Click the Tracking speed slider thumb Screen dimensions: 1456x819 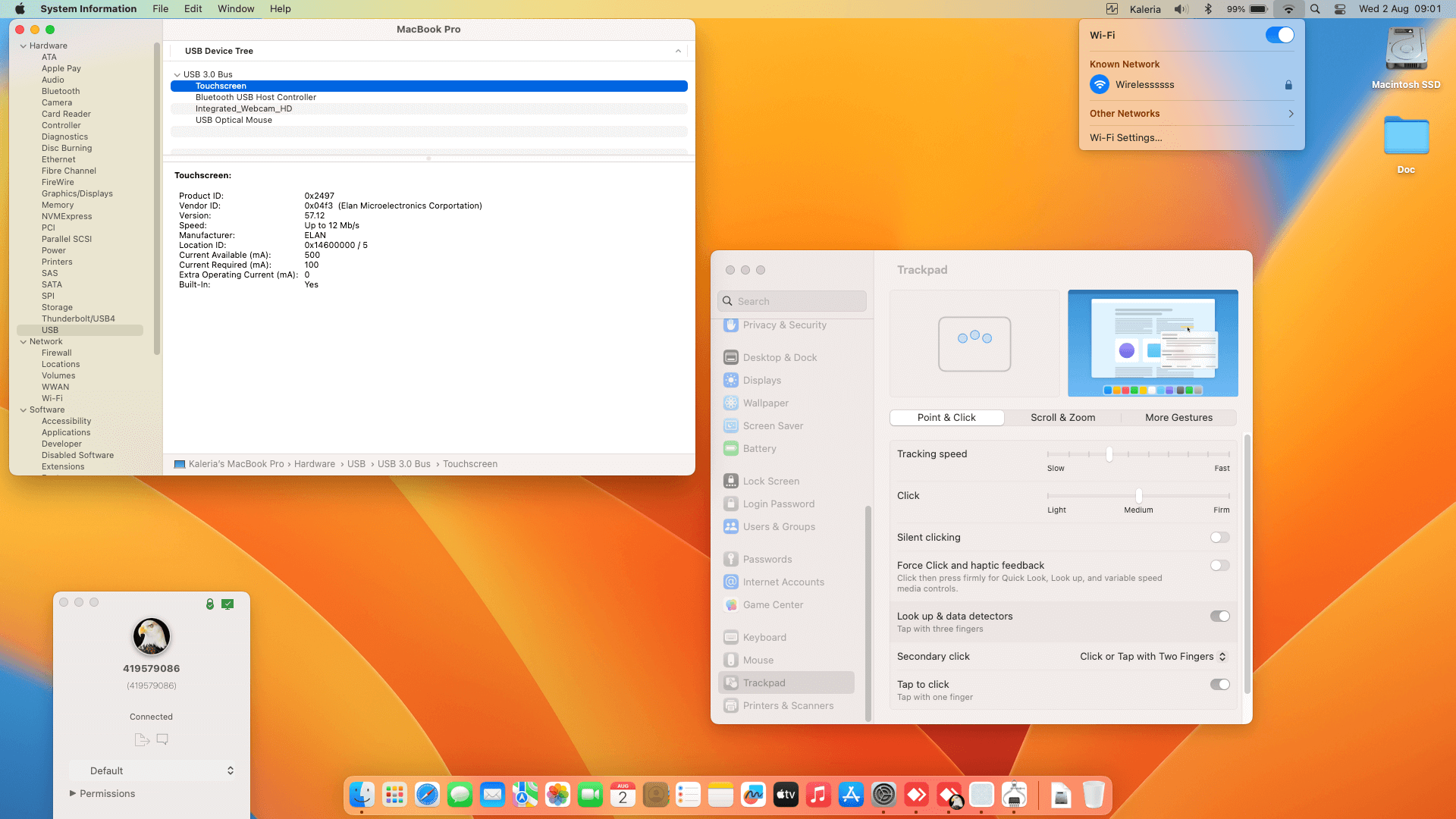pyautogui.click(x=1109, y=454)
